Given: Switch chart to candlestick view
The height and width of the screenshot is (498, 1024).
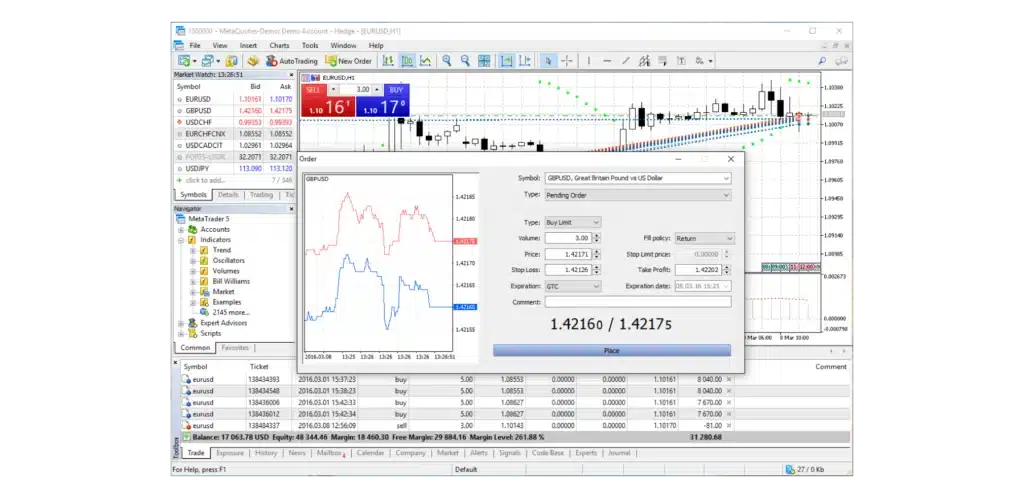Looking at the screenshot, I should click(406, 61).
